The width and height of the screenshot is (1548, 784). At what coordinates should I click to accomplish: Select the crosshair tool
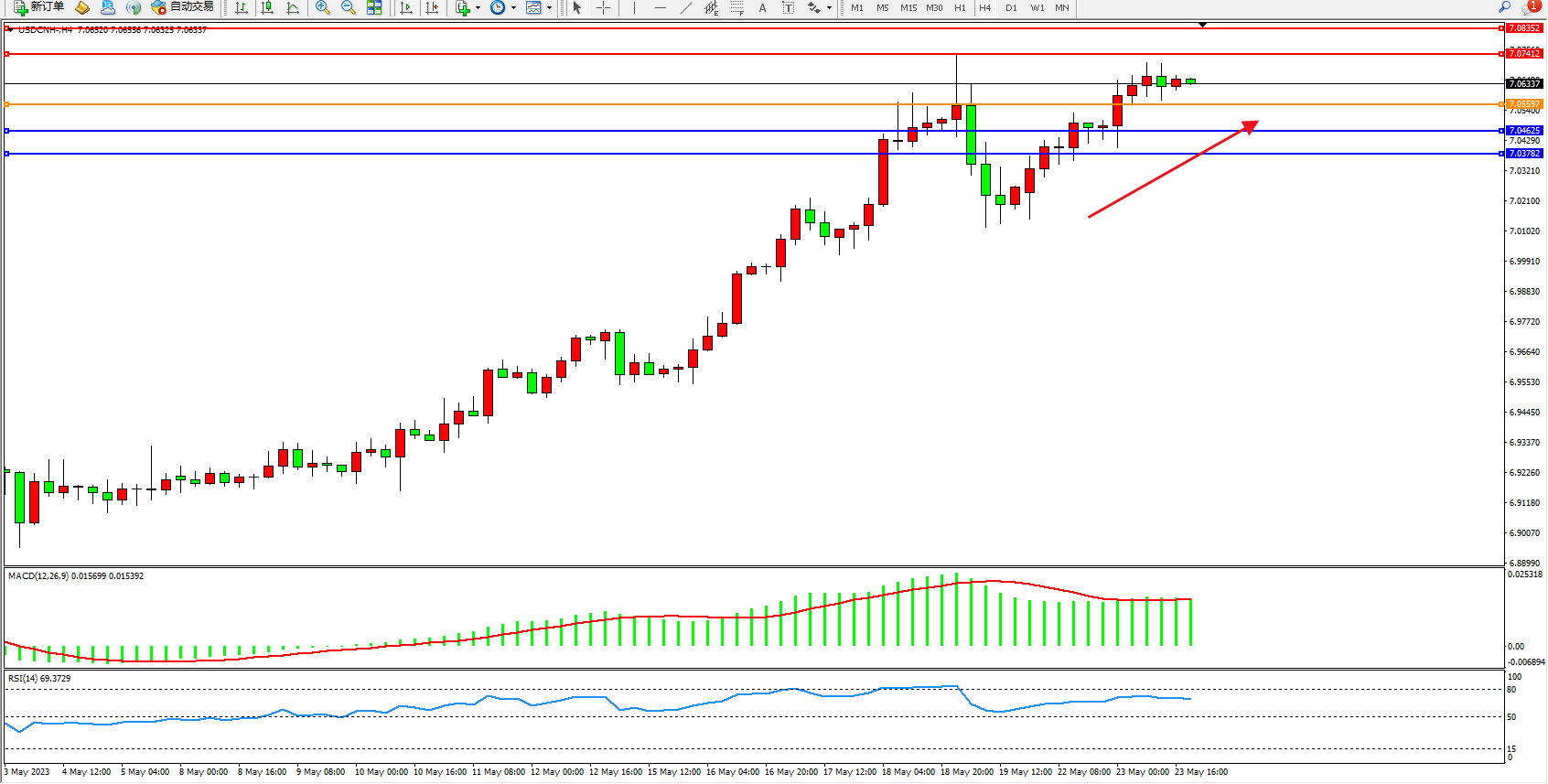click(603, 7)
